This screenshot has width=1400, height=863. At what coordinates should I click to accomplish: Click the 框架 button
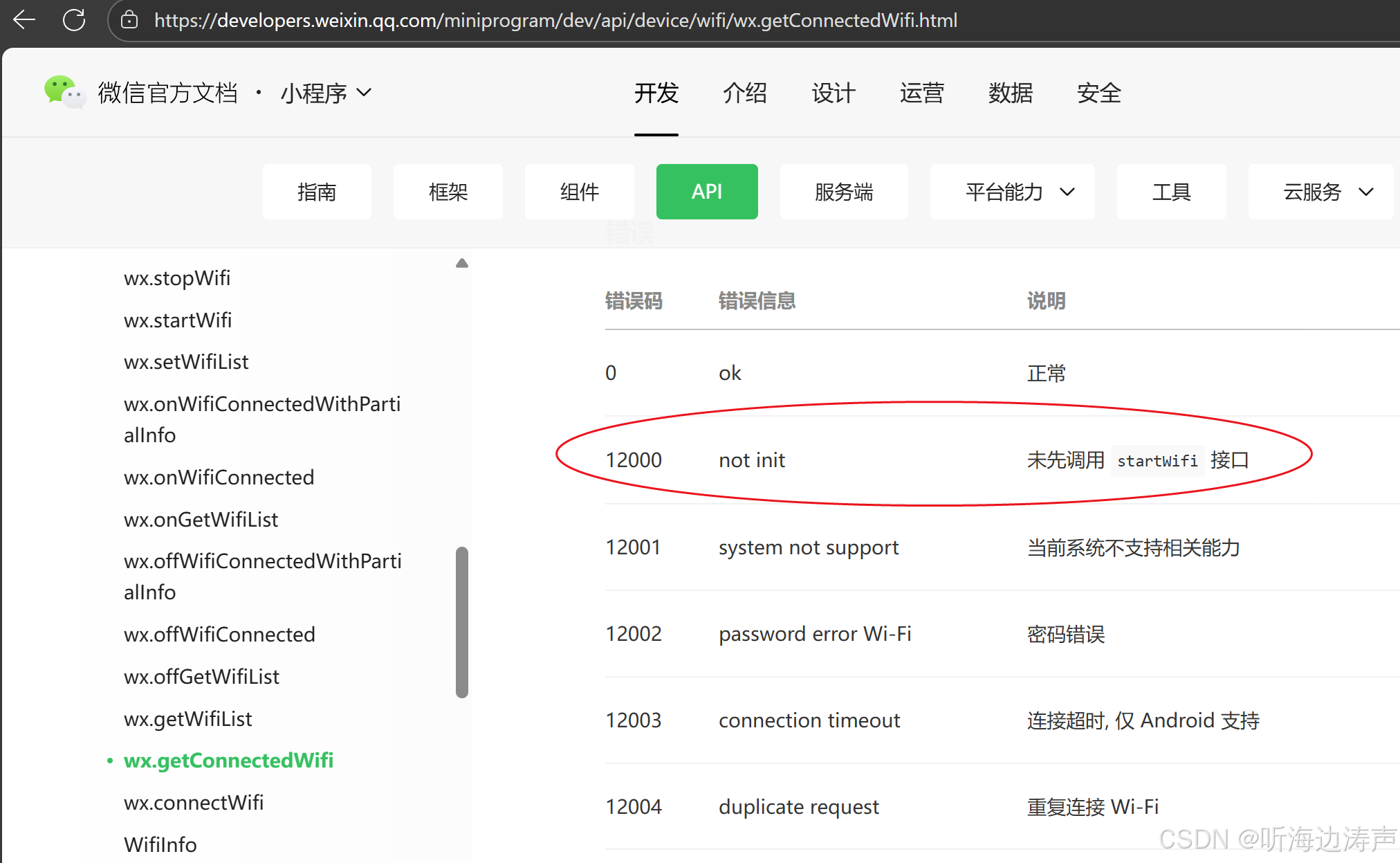(x=448, y=192)
